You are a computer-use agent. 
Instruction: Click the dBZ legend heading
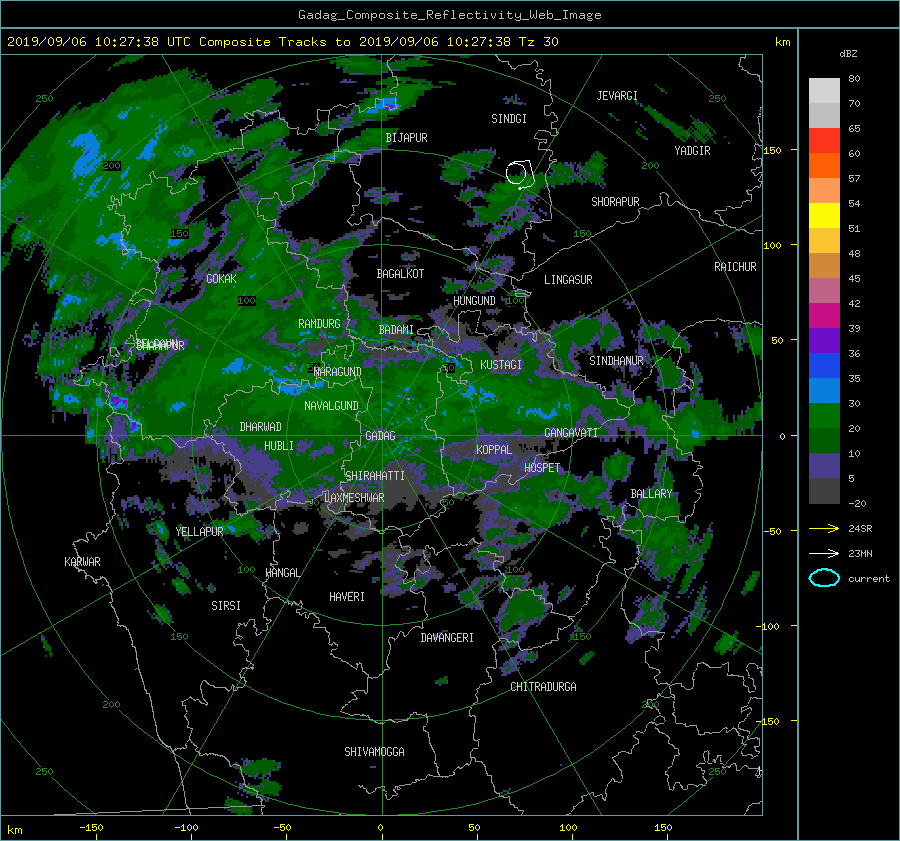tap(848, 54)
